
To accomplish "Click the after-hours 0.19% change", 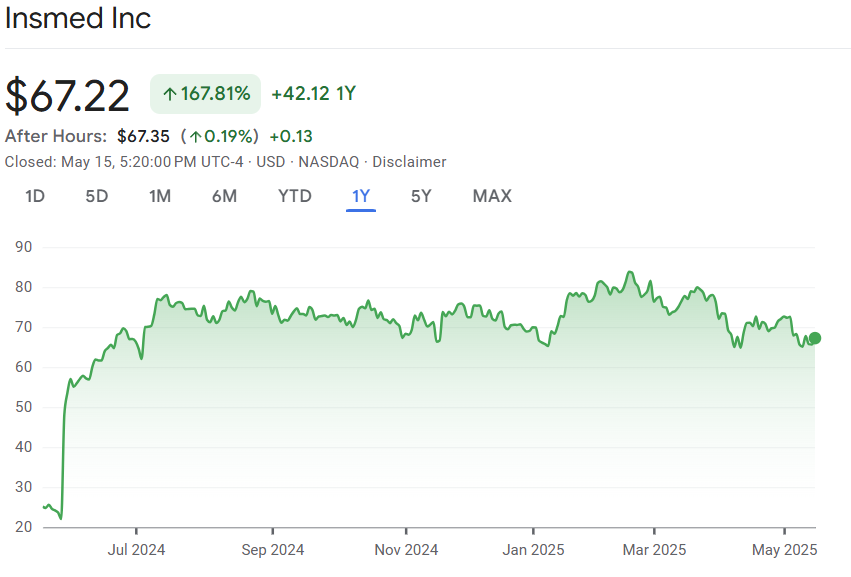I will 220,136.
